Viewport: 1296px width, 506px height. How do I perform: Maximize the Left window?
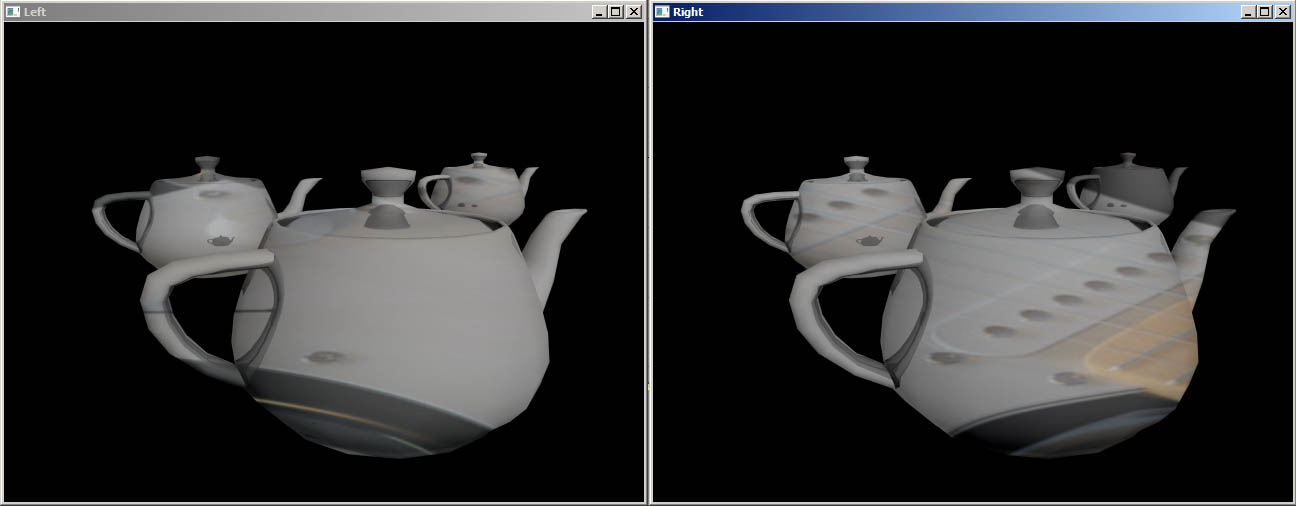615,12
